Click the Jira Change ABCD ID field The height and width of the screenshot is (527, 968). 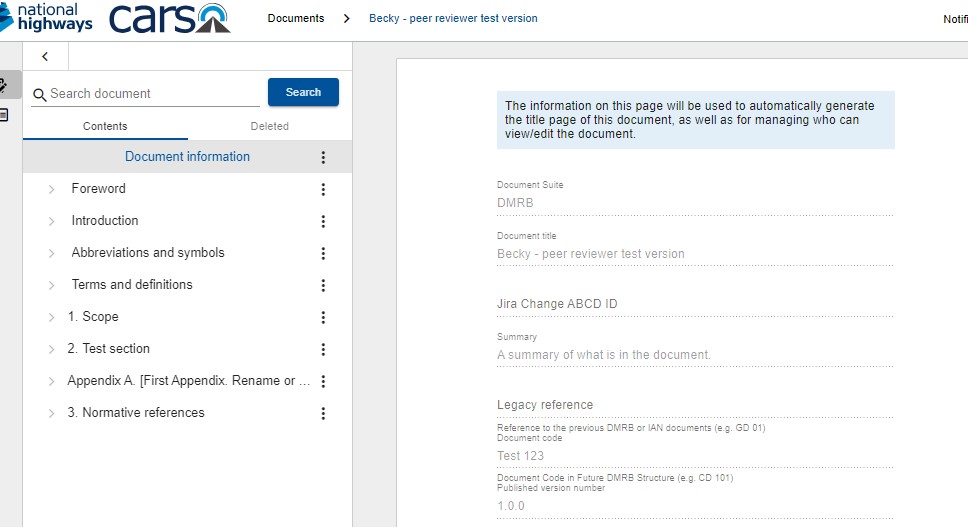[x=694, y=304]
